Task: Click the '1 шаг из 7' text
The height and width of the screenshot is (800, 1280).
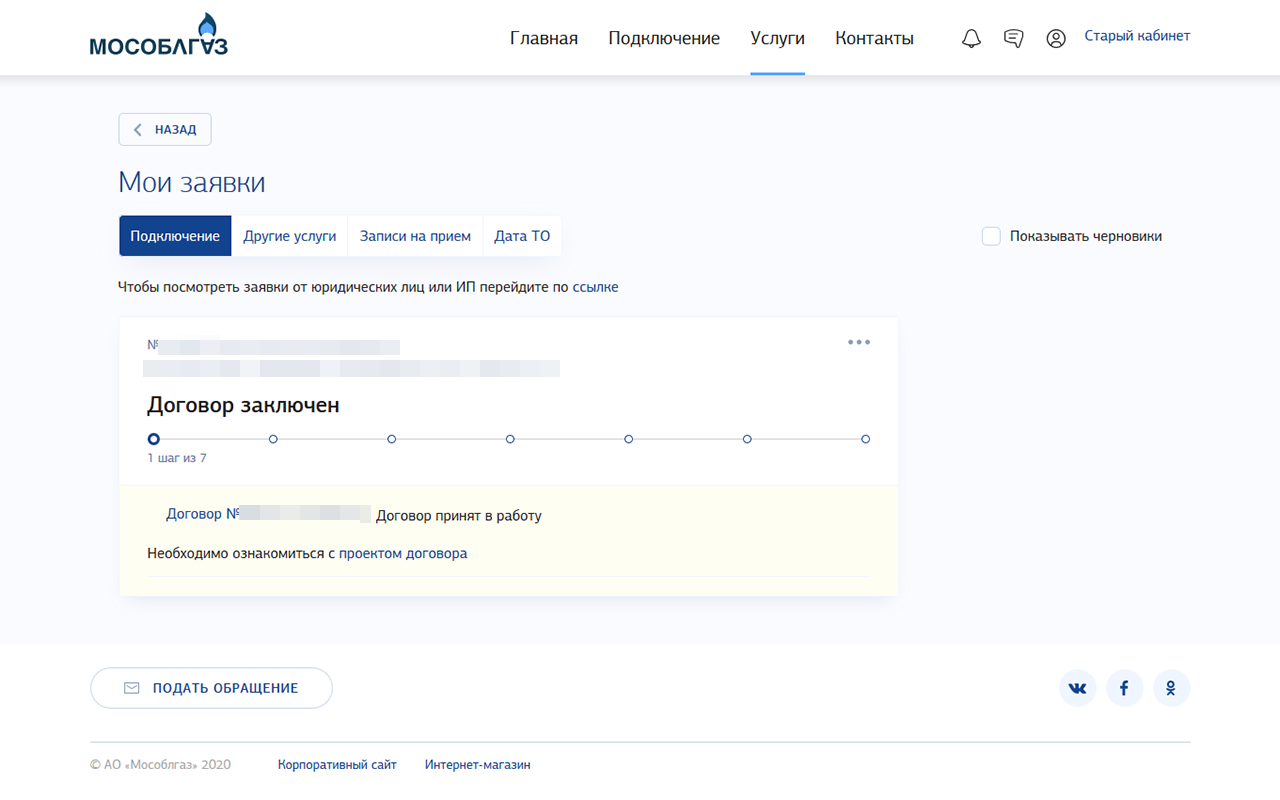Action: point(177,458)
